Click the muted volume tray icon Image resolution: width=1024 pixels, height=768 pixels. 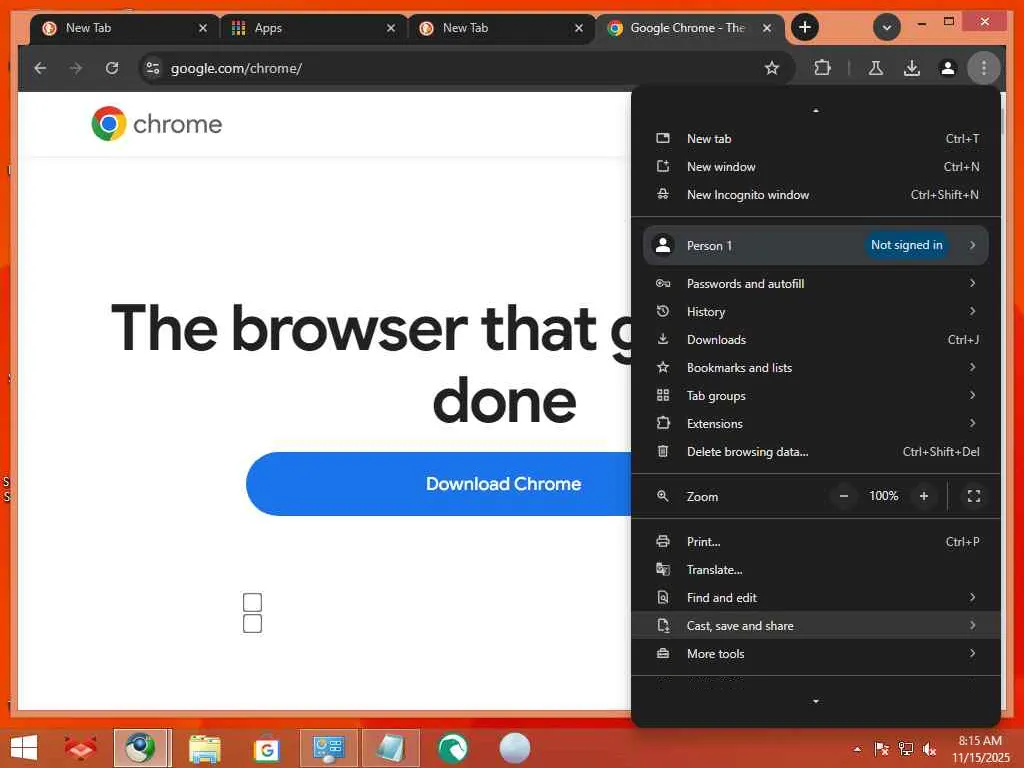pos(929,749)
